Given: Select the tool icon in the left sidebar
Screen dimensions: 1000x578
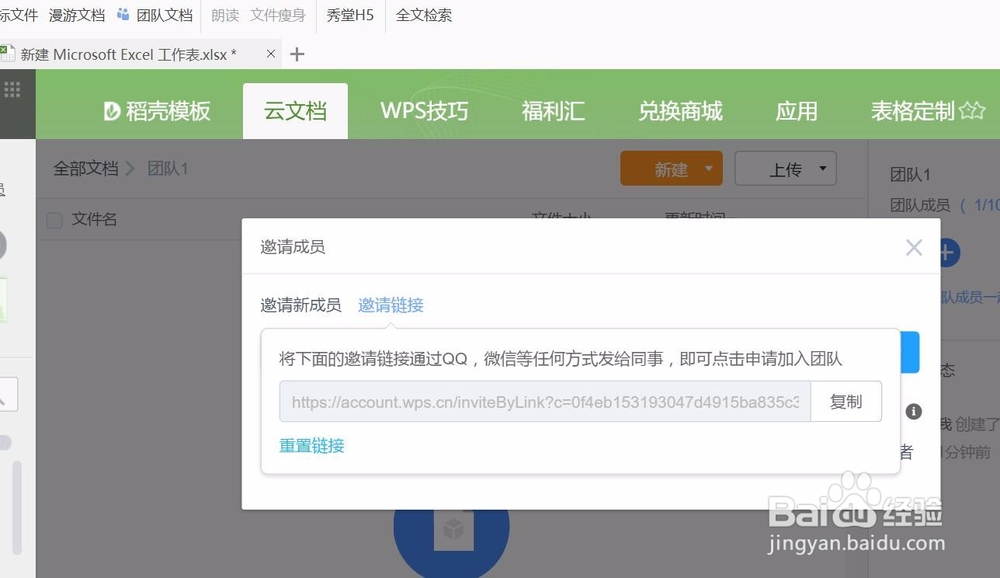Looking at the screenshot, I should point(7,393).
